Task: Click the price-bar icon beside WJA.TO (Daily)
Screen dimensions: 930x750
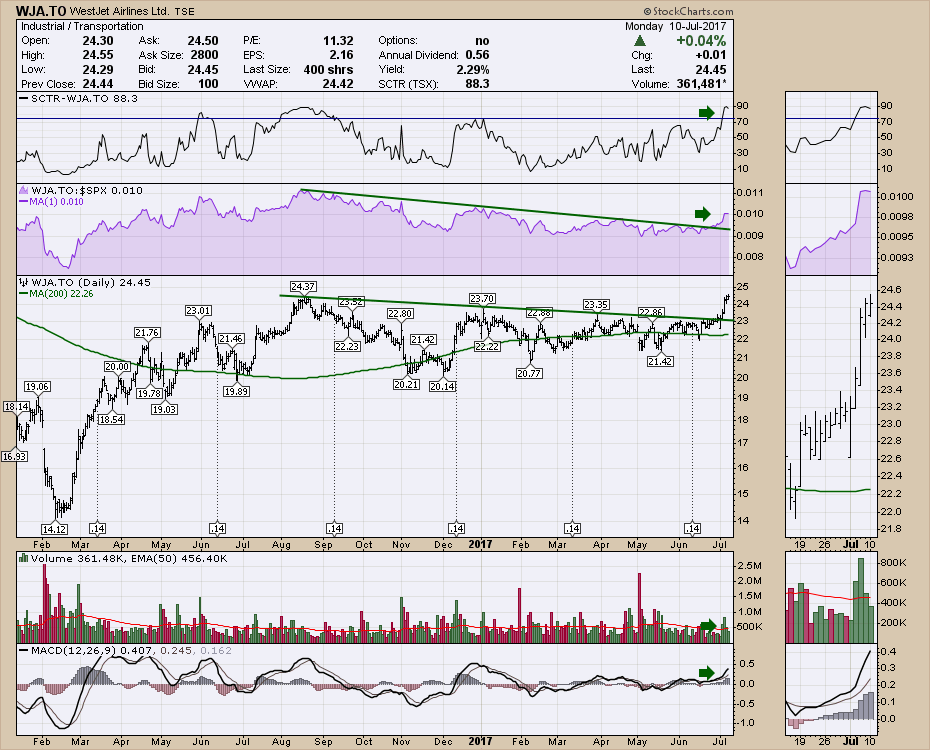Action: click(x=24, y=282)
